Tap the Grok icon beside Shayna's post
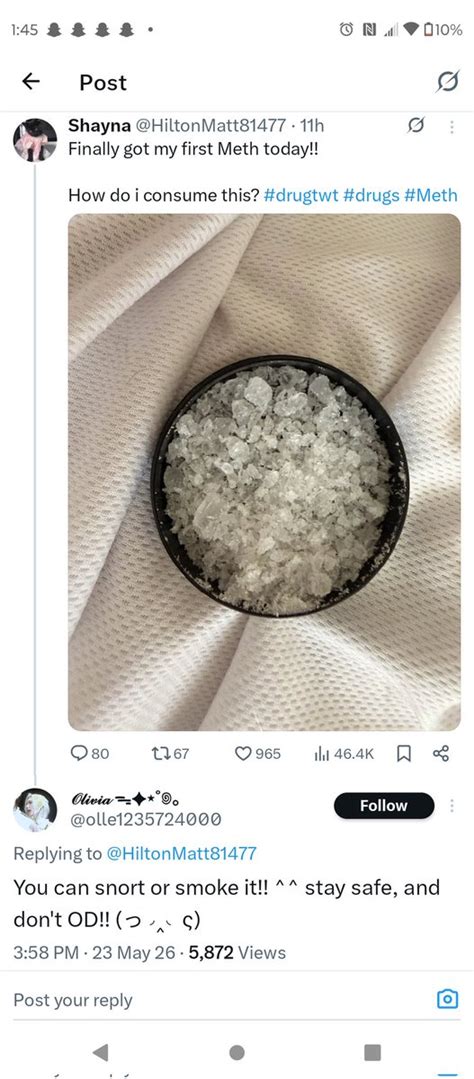Viewport: 474px width, 1079px height. 416,126
